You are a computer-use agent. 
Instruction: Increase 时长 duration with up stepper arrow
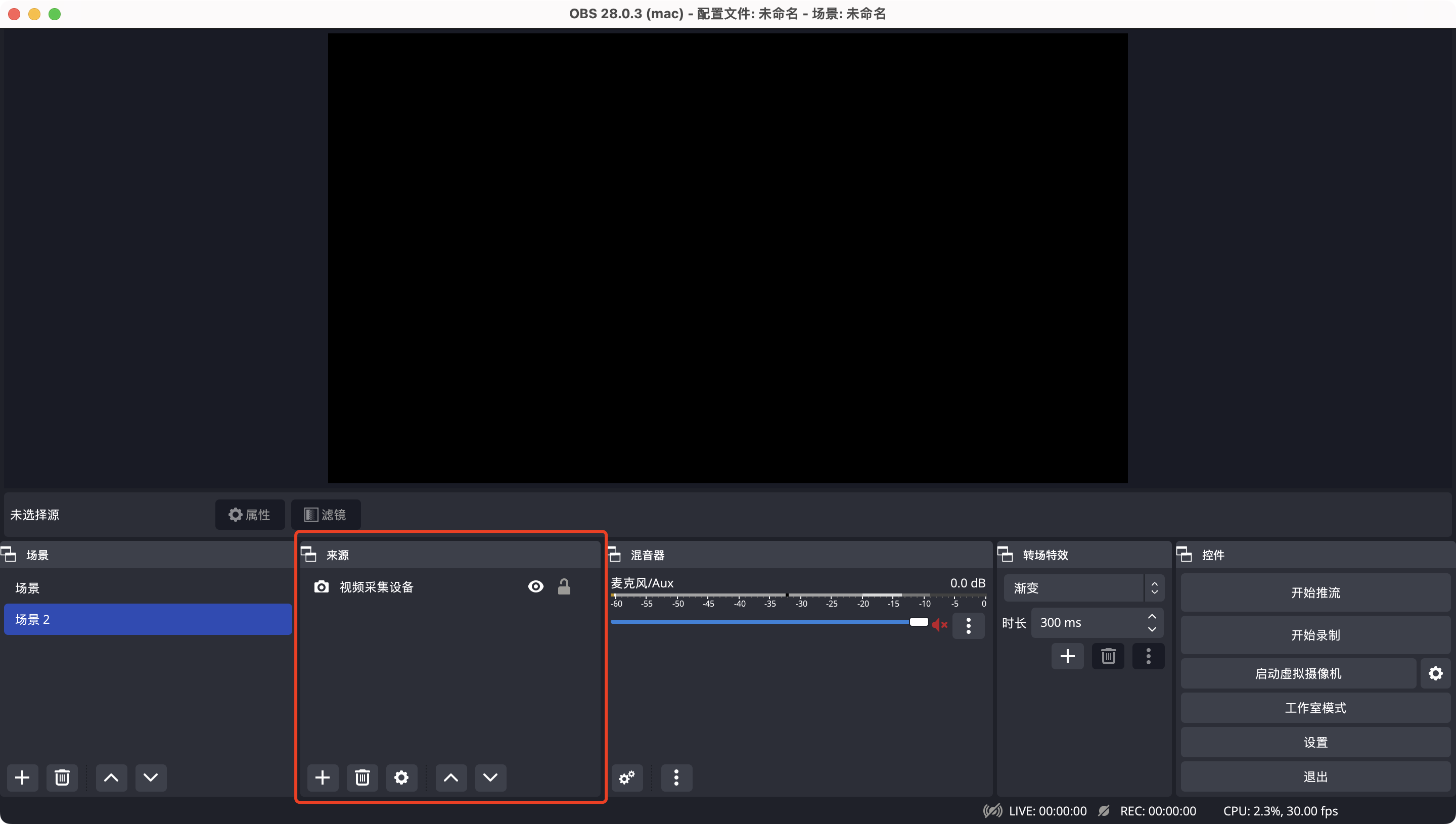[1152, 616]
